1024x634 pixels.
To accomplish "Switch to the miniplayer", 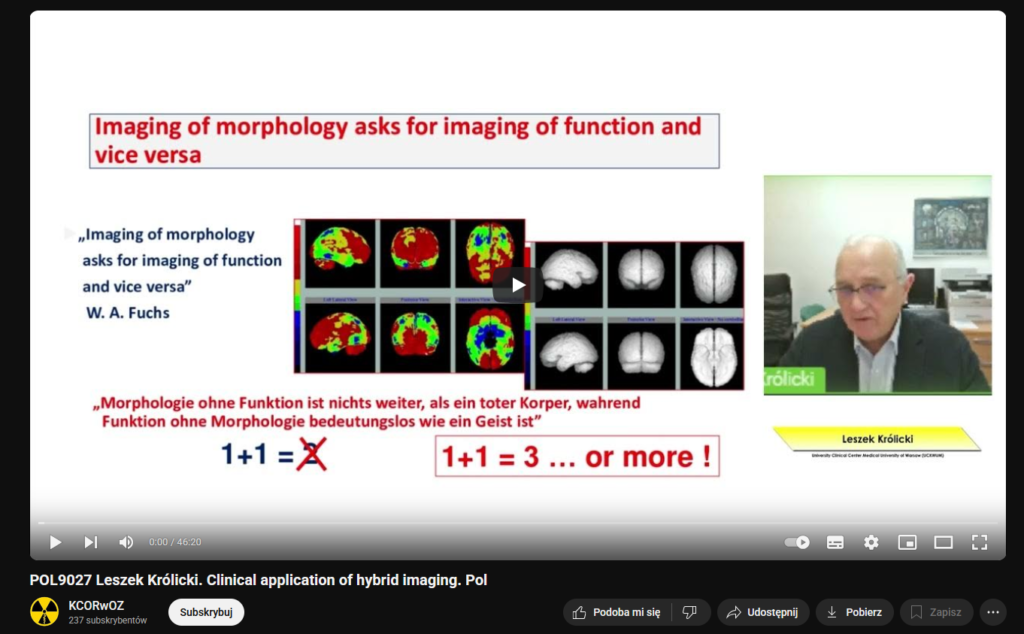I will pos(907,542).
